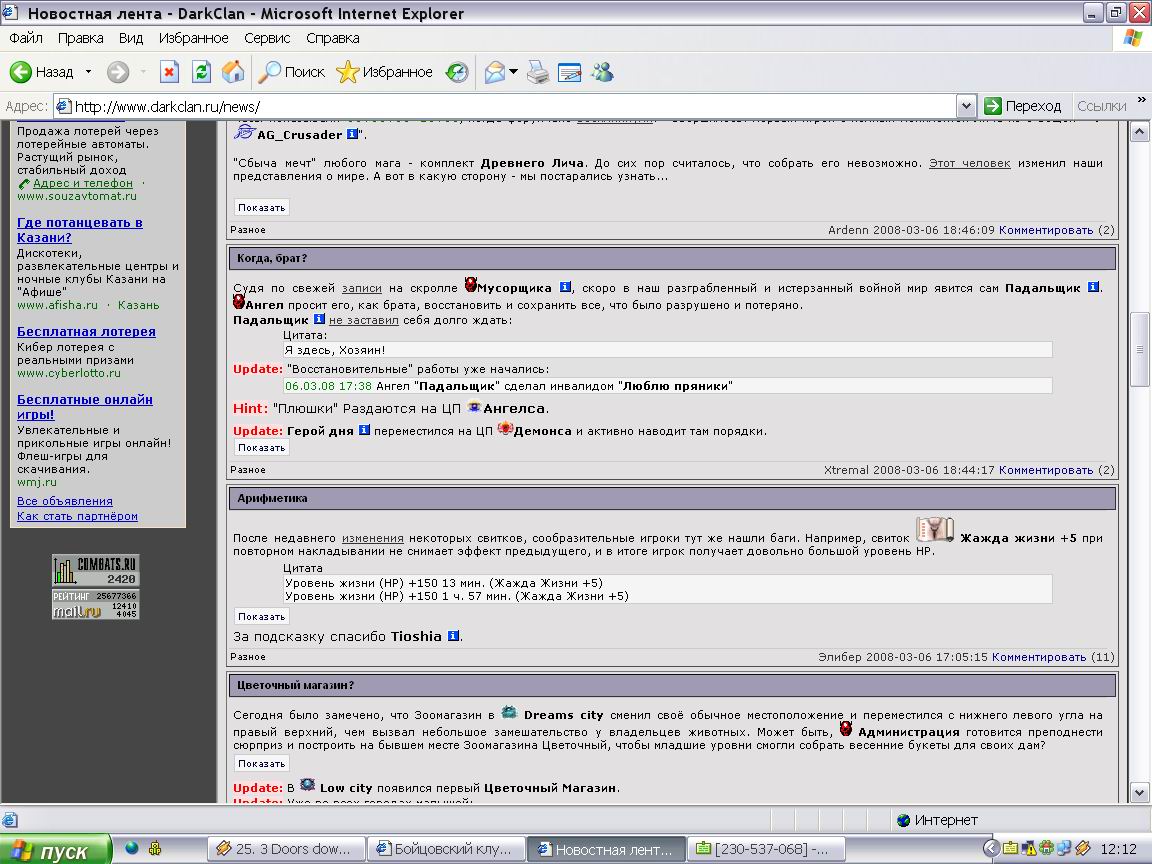Open the Сервис menu

[x=267, y=38]
